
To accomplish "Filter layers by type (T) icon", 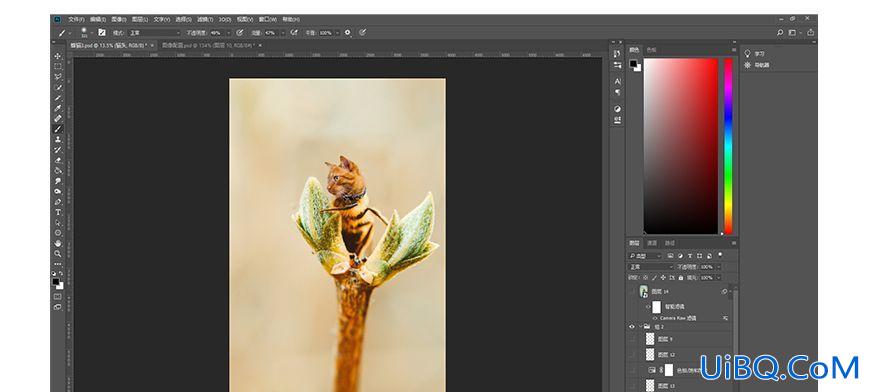I will (x=690, y=256).
